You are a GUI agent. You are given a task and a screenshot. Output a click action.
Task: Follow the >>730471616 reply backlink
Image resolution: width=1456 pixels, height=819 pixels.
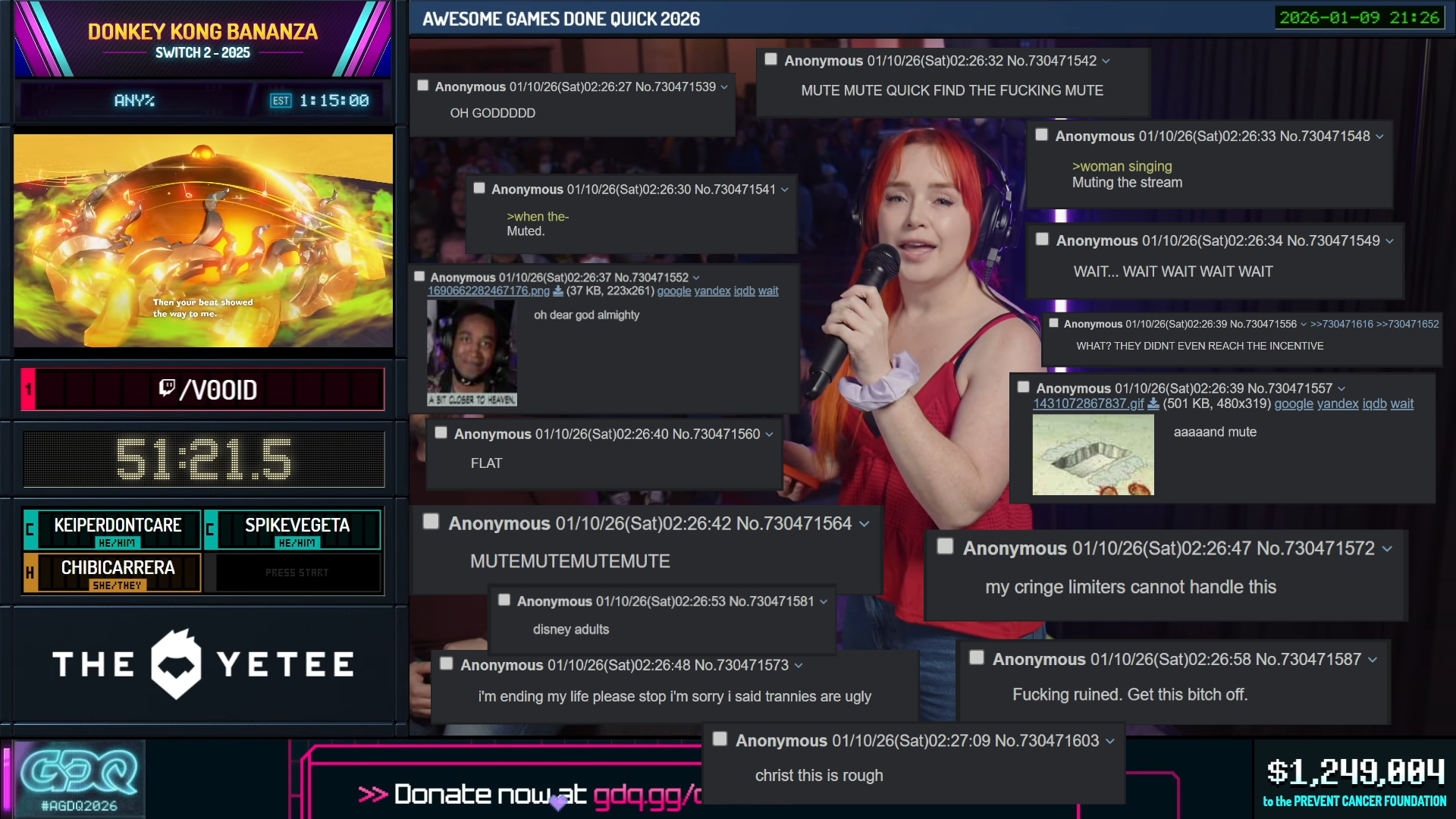1341,324
